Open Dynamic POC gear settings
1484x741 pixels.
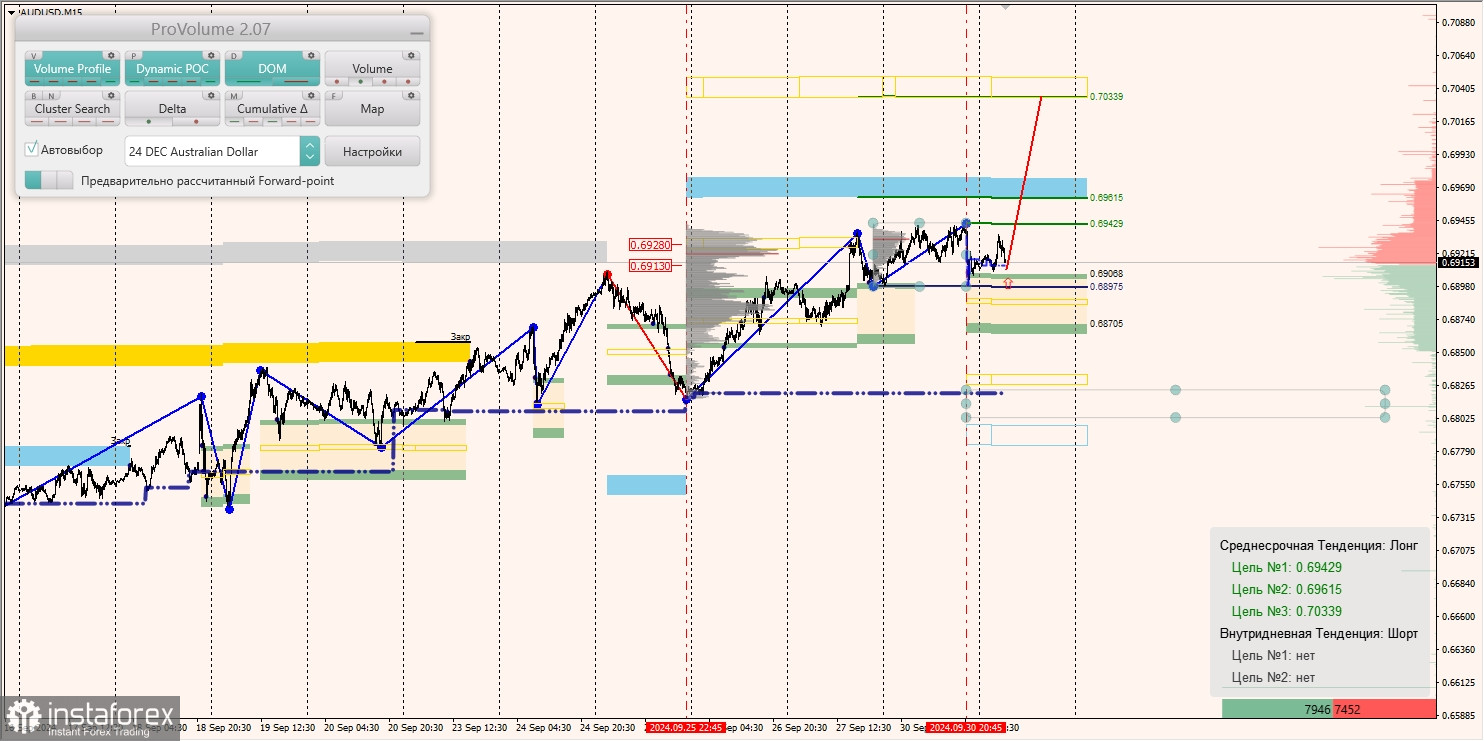tap(211, 55)
